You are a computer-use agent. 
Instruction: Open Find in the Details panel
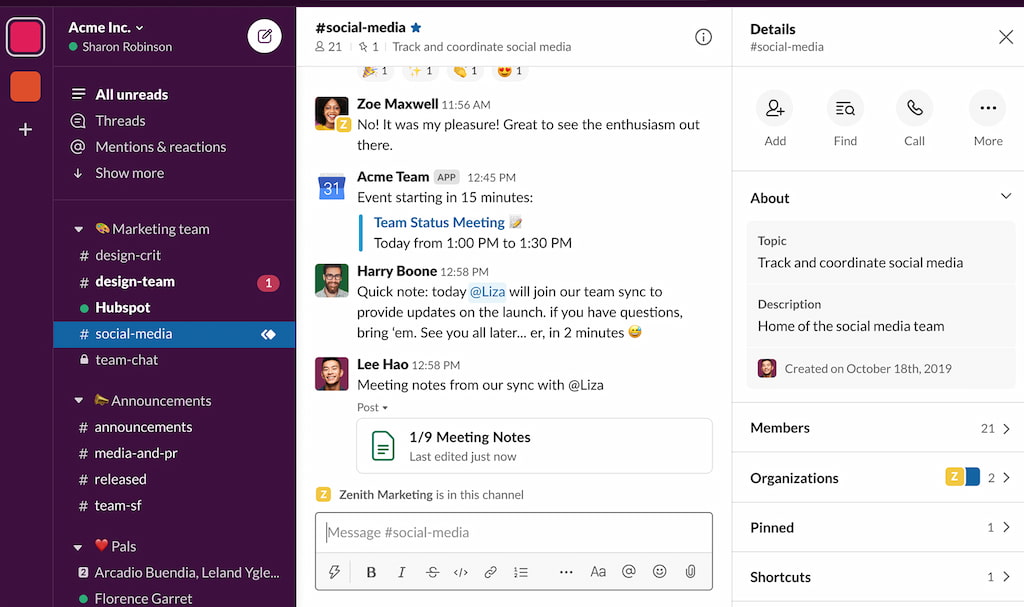845,108
